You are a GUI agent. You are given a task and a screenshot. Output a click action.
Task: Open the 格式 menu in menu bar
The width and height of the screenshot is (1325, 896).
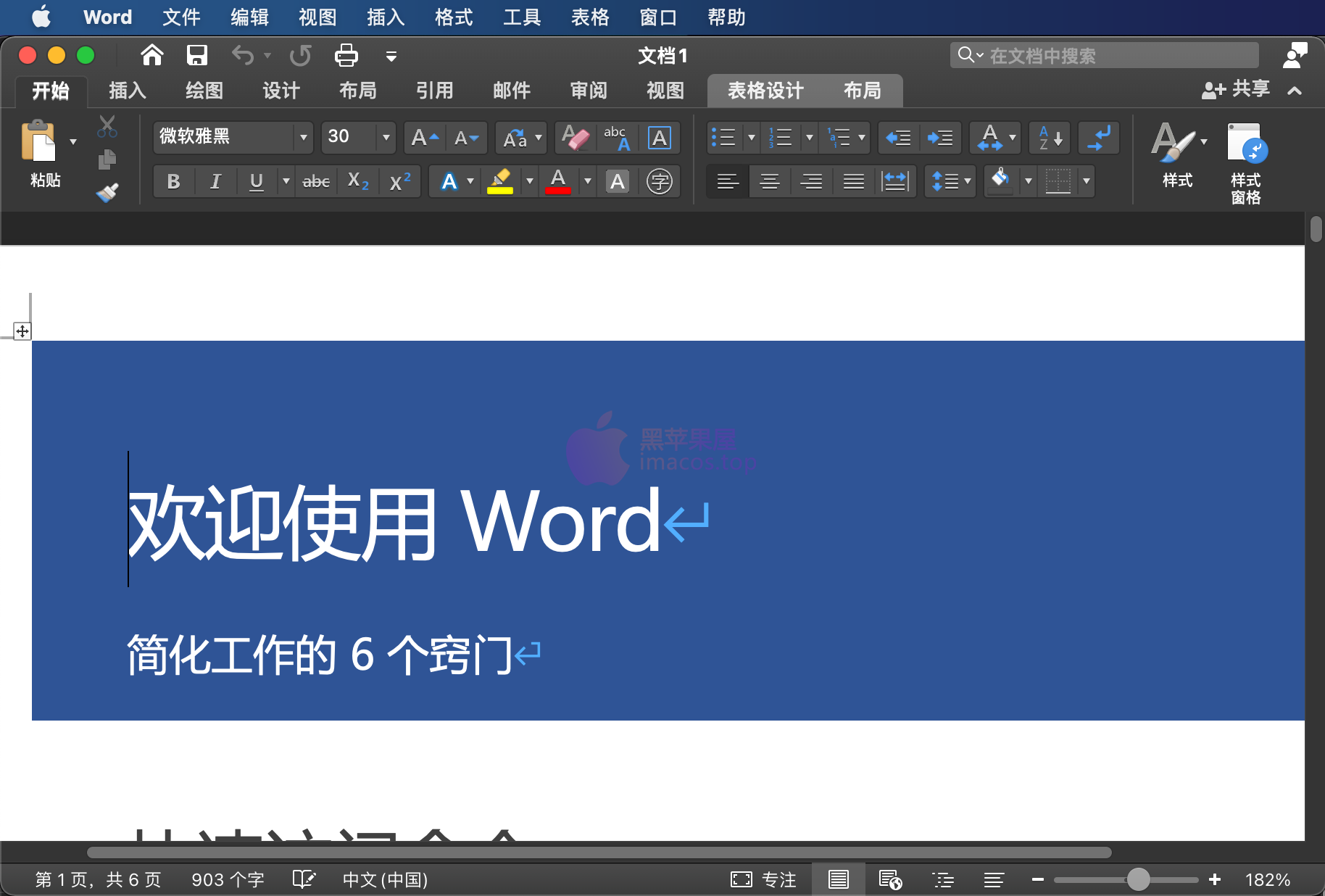coord(454,17)
